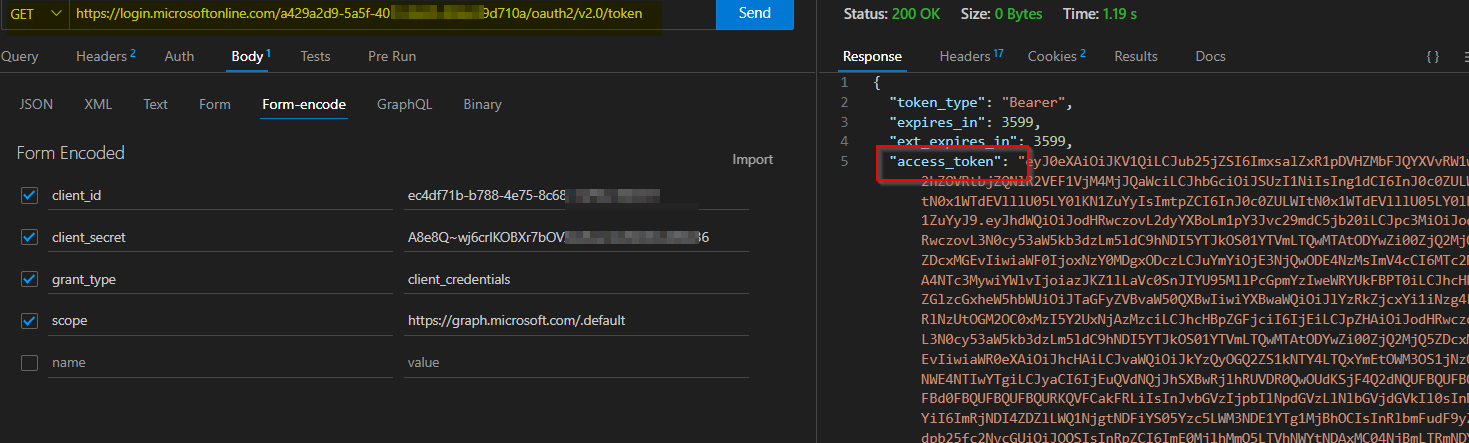
Task: Click the client_id name field
Action: click(220, 195)
